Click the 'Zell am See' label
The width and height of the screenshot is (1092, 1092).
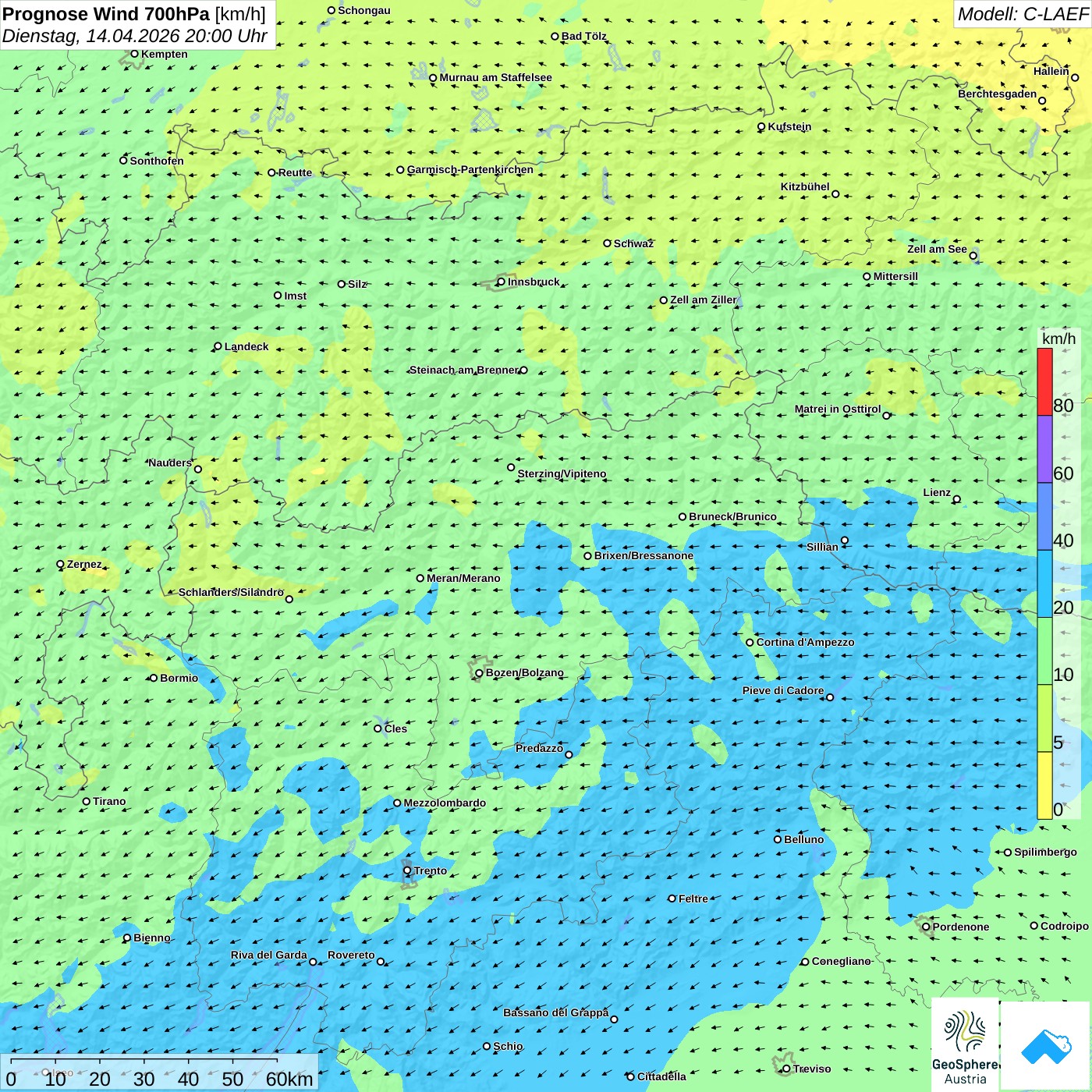[937, 249]
